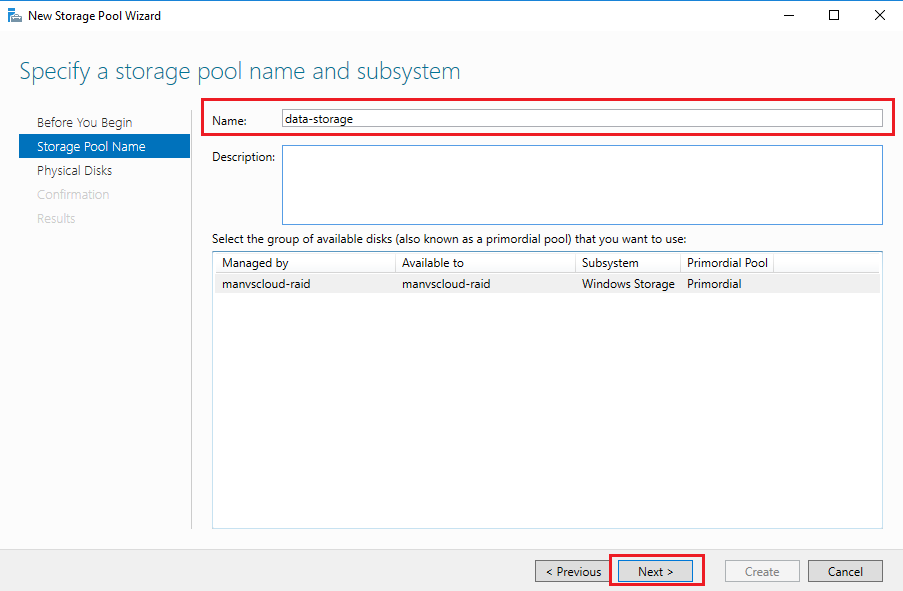Sort by the Primordial Pool column header
Screen dimensions: 903x591
click(727, 263)
